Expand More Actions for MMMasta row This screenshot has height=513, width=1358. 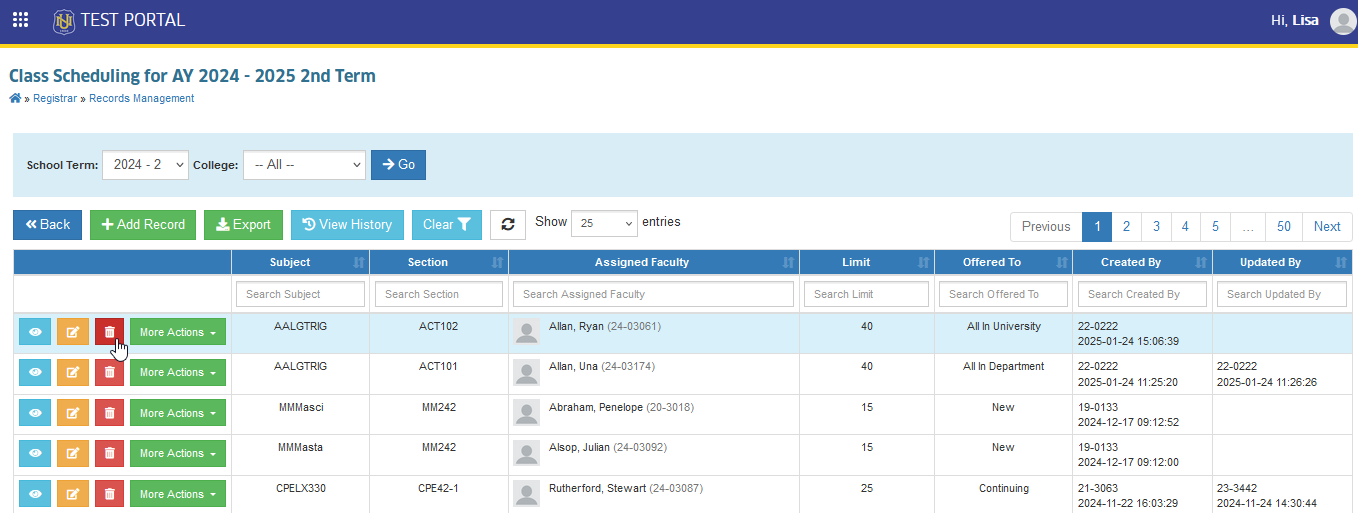(x=178, y=453)
